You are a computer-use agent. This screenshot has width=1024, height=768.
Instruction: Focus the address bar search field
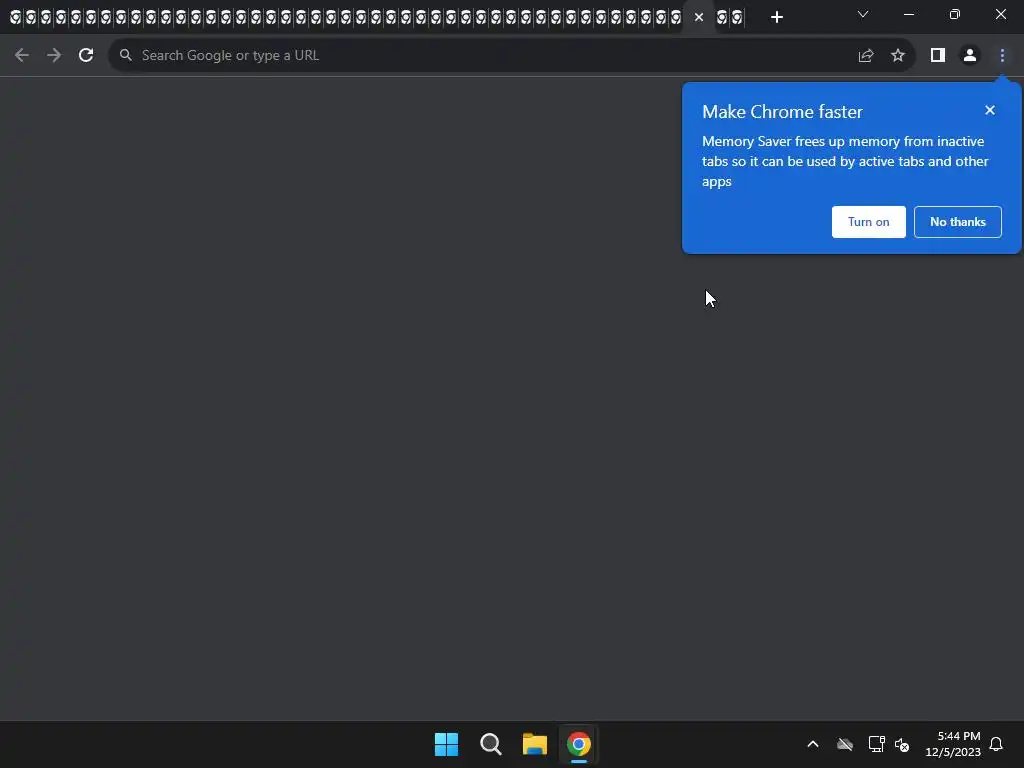click(483, 56)
